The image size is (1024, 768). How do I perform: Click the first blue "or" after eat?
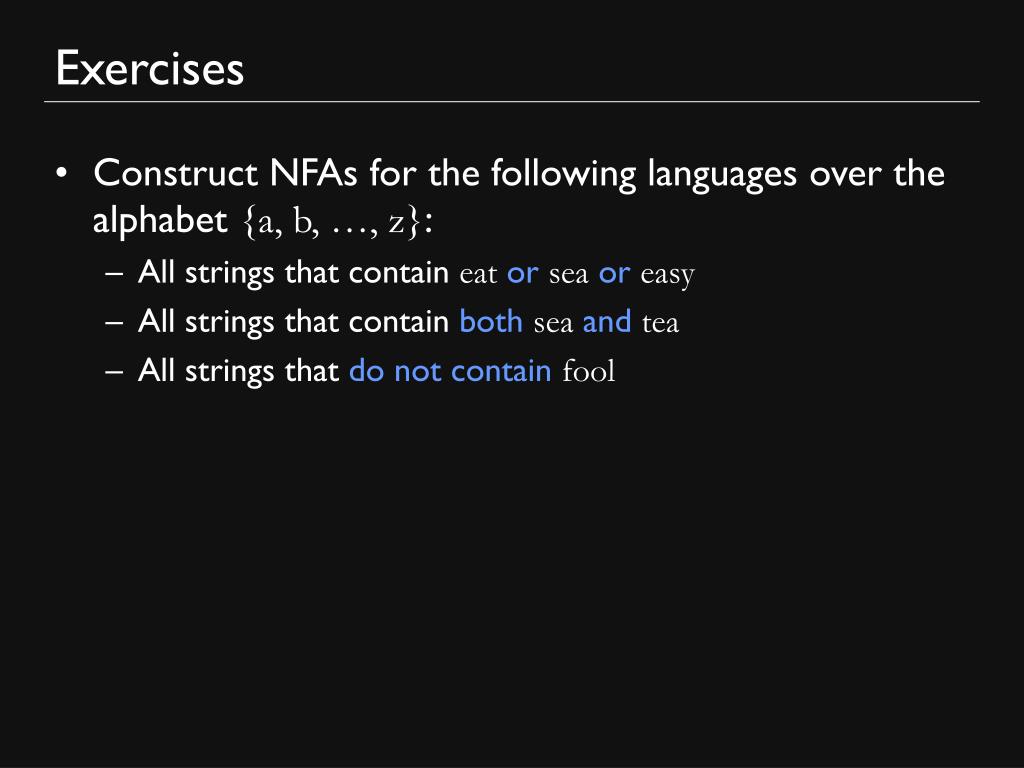pyautogui.click(x=522, y=274)
